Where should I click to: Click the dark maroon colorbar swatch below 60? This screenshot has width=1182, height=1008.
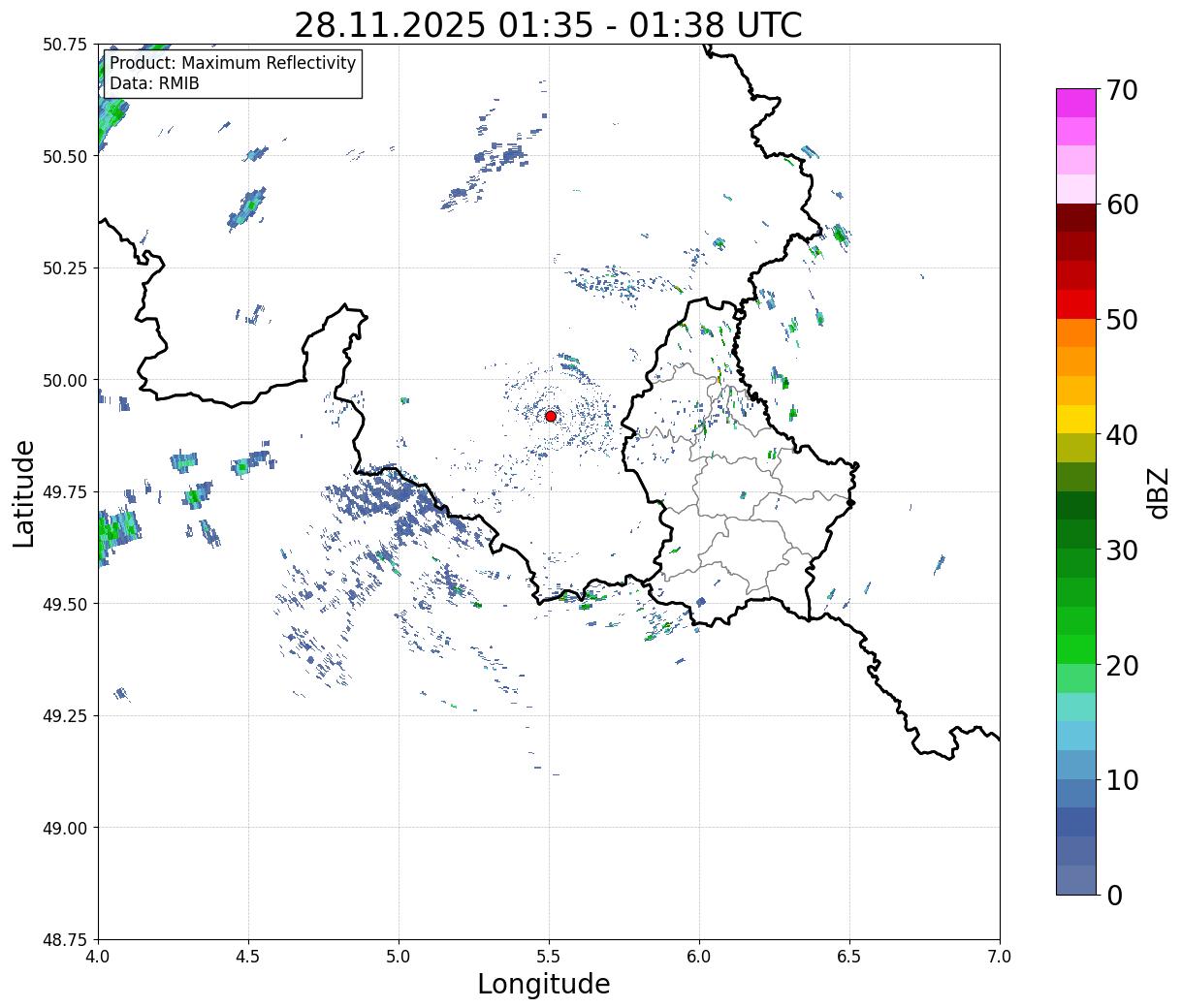point(1075,218)
